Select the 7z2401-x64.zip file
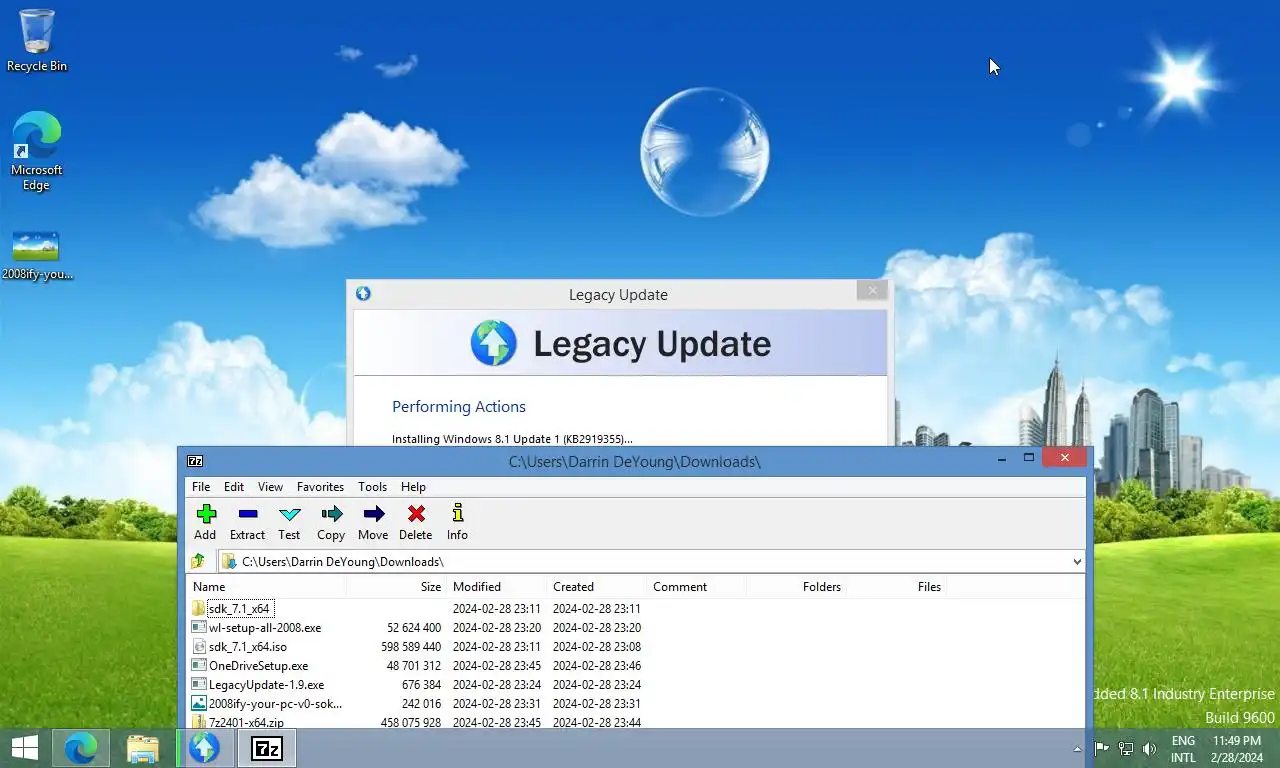1280x768 pixels. [x=246, y=722]
